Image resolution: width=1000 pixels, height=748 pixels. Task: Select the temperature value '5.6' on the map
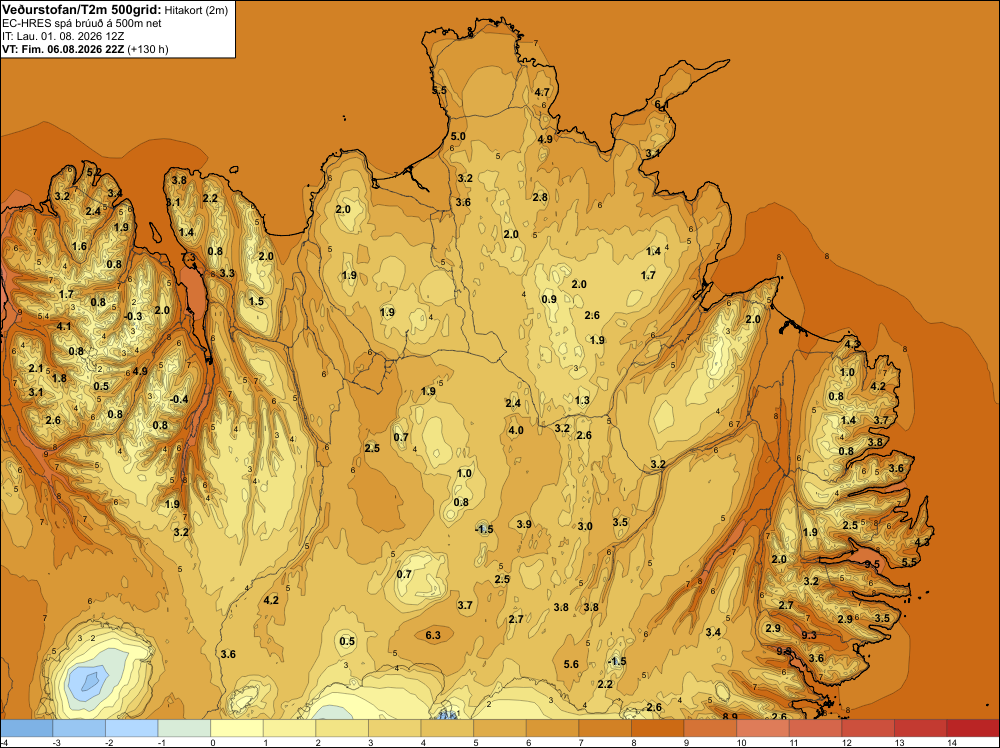571,664
